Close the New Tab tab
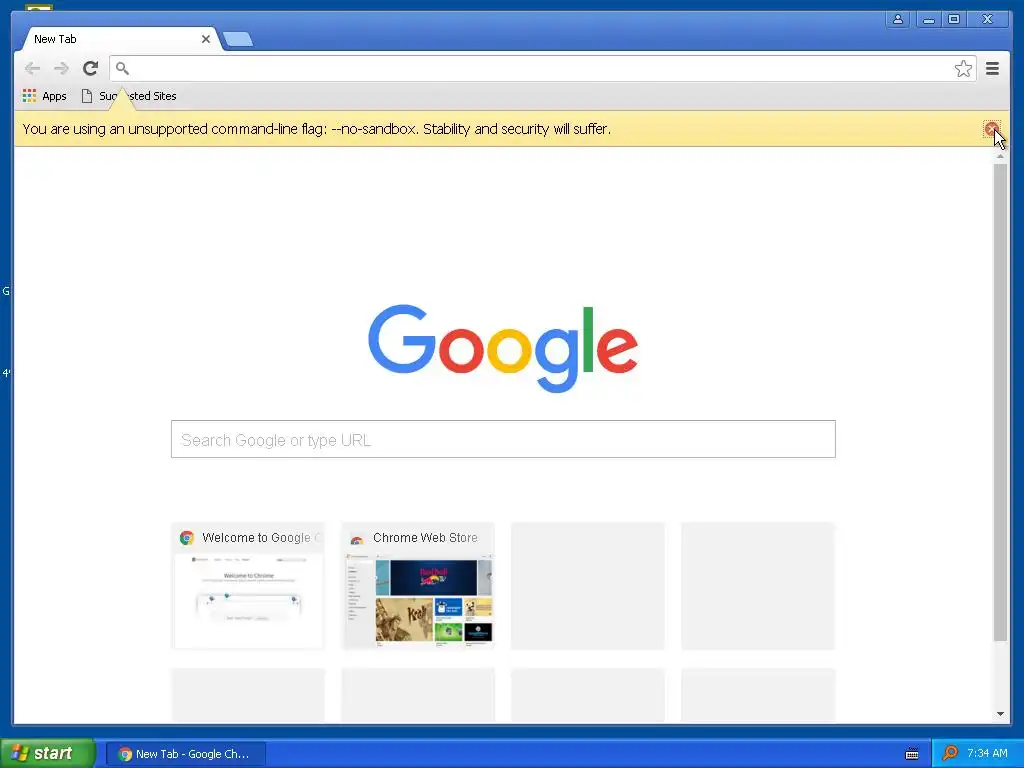The height and width of the screenshot is (768, 1024). (x=206, y=39)
